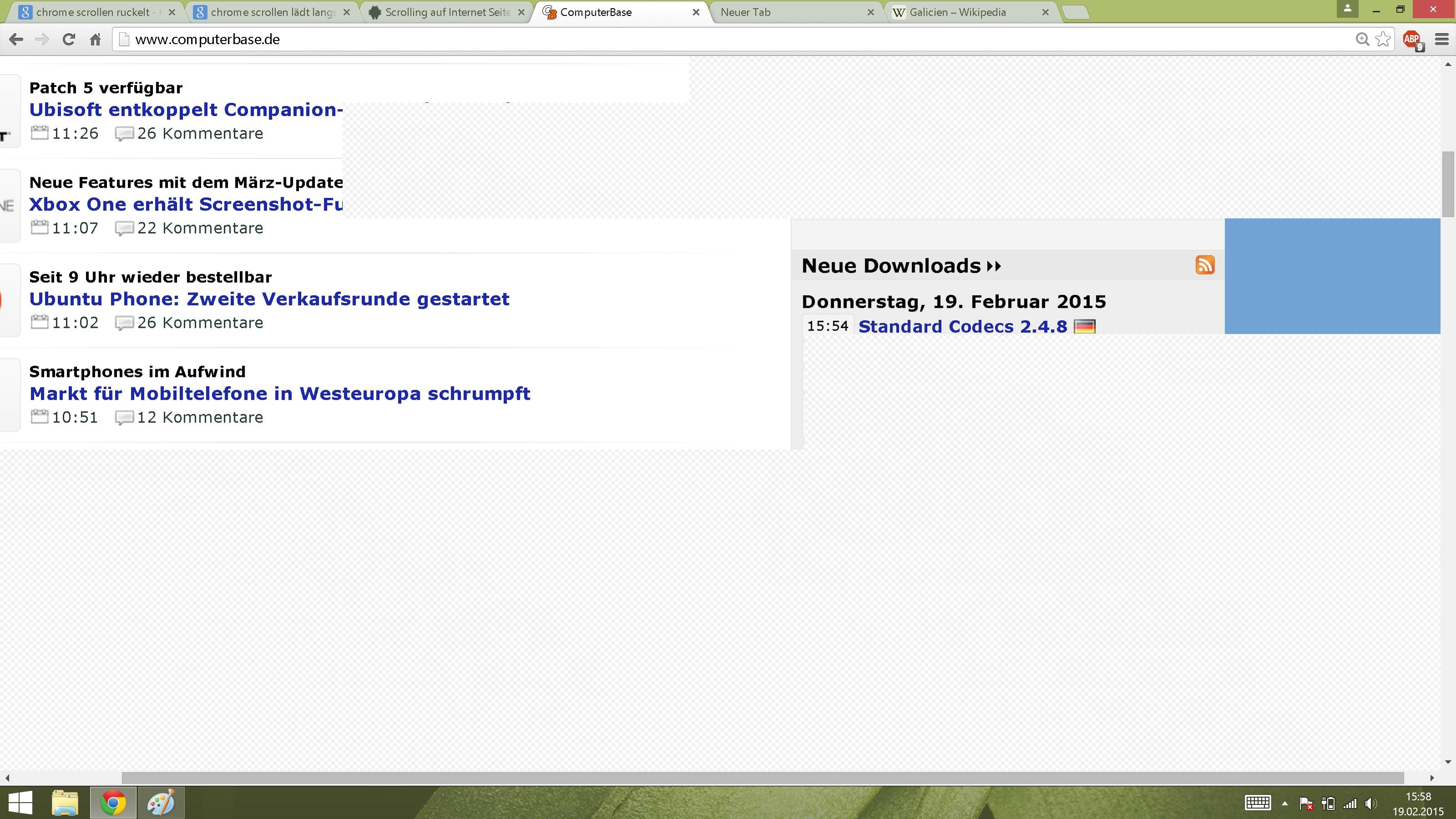Reload the ComputerBase page
Screen dimensions: 1456x819
[x=68, y=39]
